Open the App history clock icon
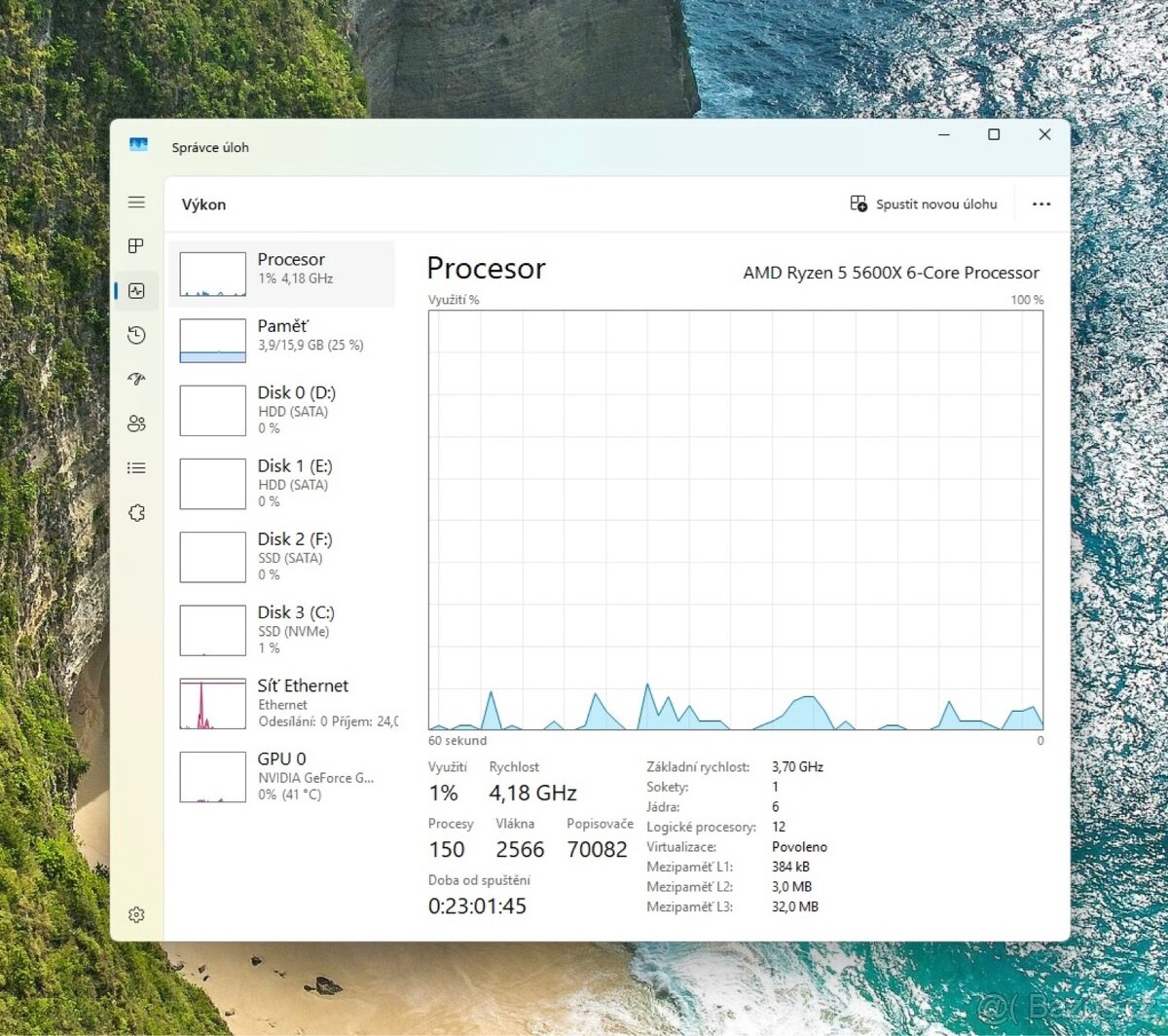This screenshot has width=1168, height=1036. coord(136,335)
